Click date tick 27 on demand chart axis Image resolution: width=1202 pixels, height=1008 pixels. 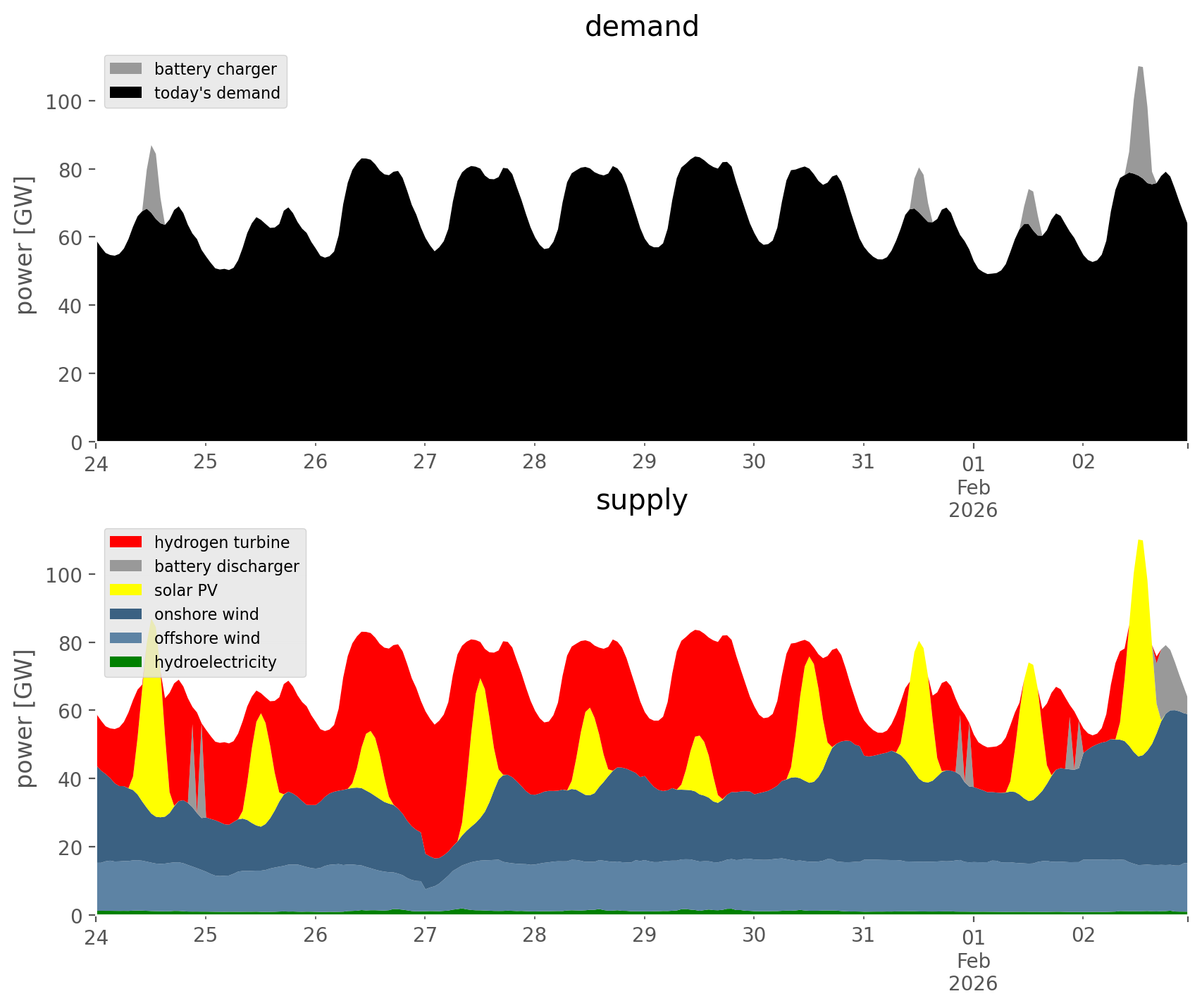tap(425, 463)
